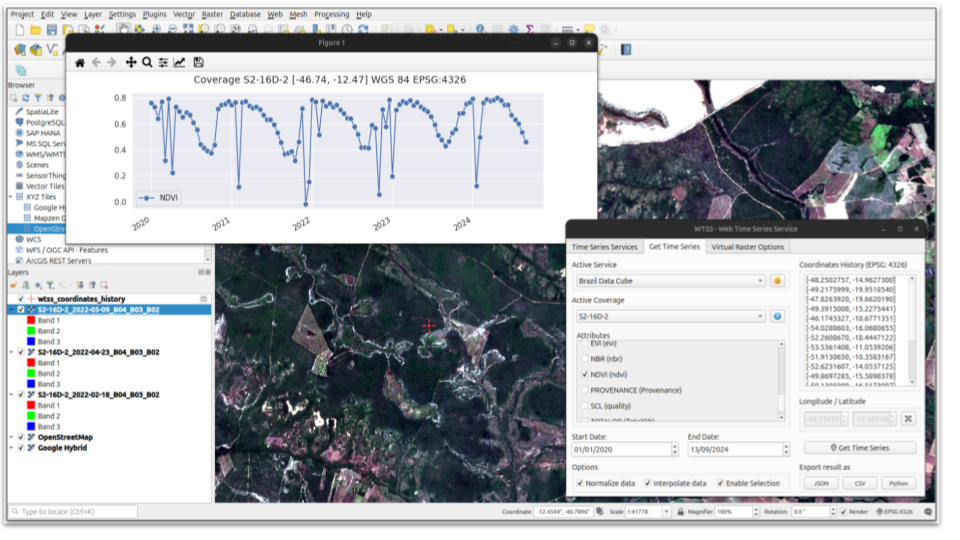
Task: Collapse the S2-16D-2_2022-04-23_B04_B03_B02 layer
Action: [11, 352]
